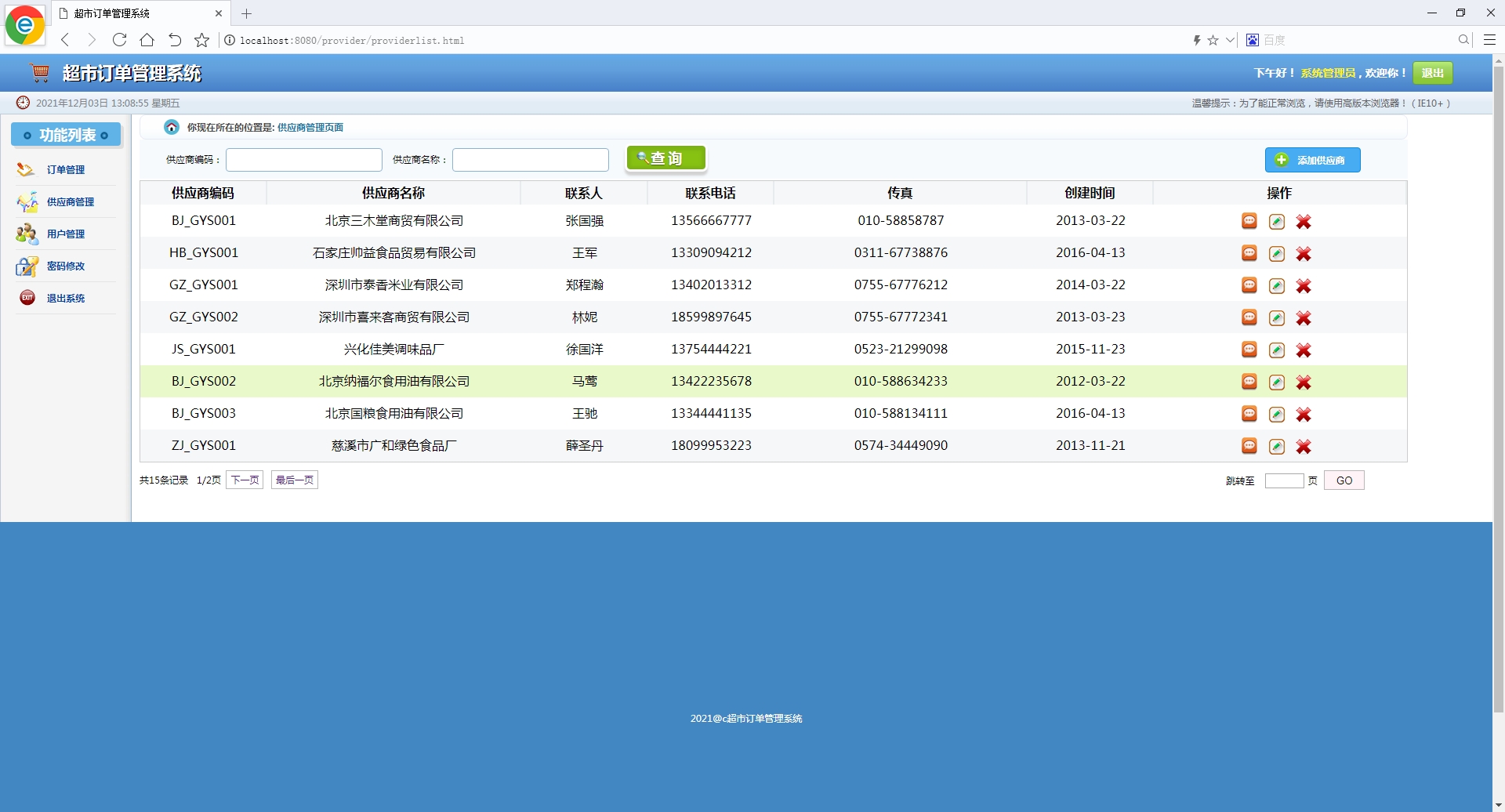Reload the page in the browser toolbar
Screen dimensions: 1505x812
(x=119, y=40)
